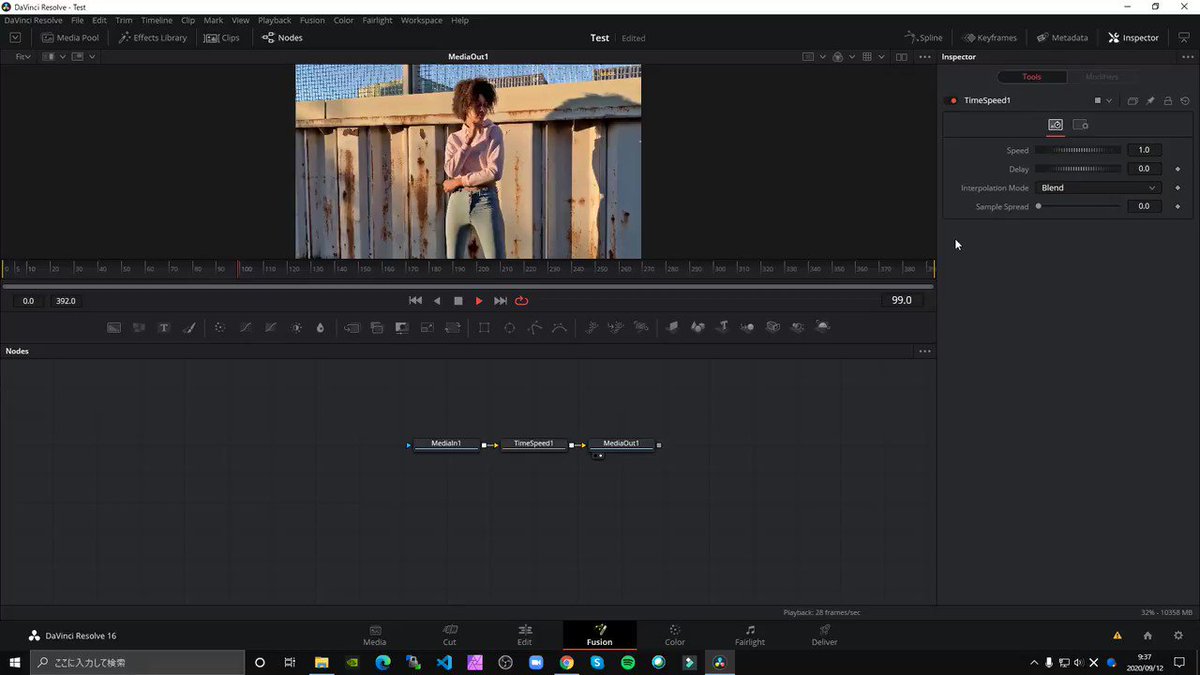Open the Fusion menu in menu bar
Screen dimensions: 1200x675
(312, 20)
